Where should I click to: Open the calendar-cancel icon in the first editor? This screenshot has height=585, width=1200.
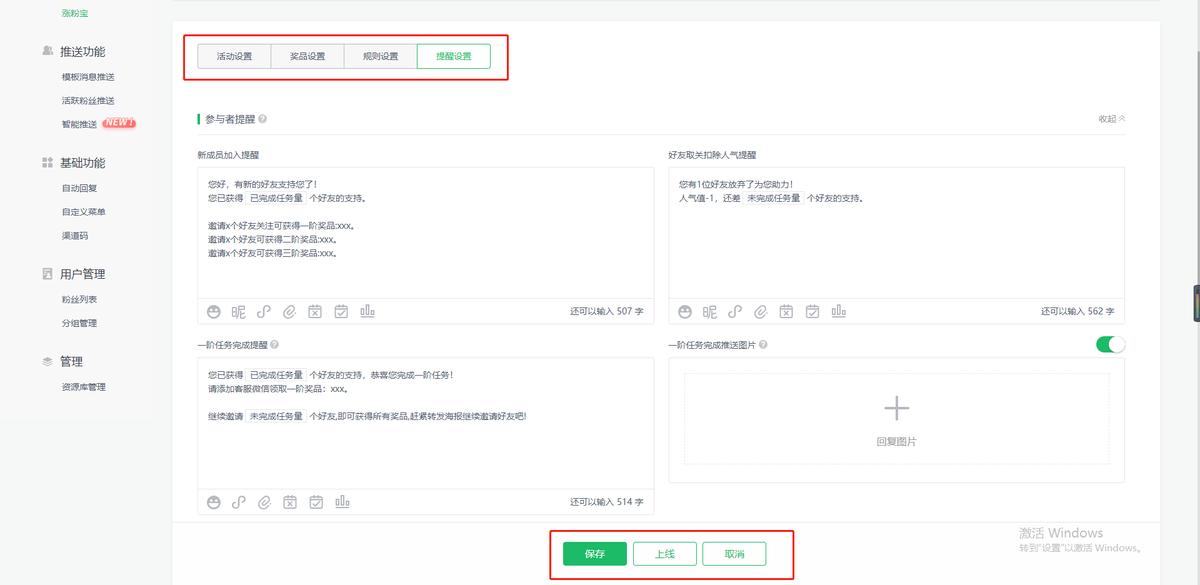315,311
